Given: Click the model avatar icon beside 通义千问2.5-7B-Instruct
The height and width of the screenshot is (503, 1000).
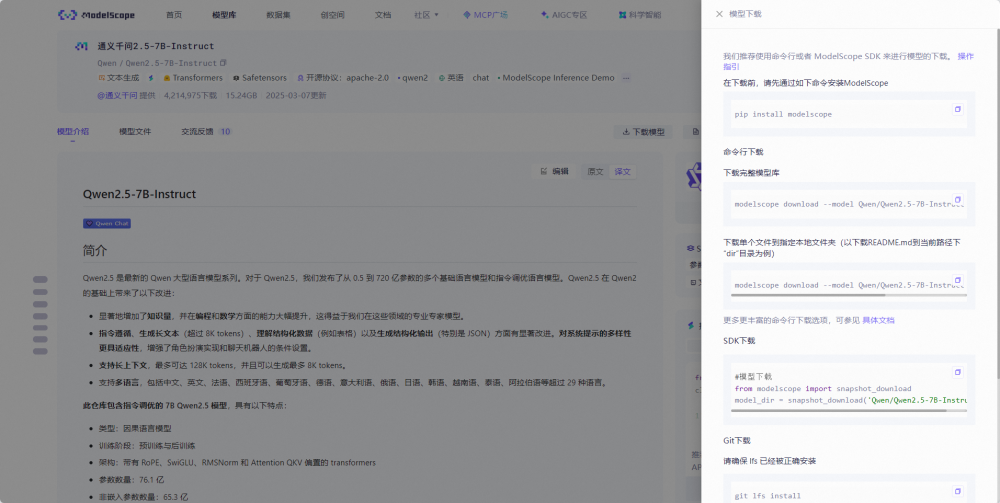Looking at the screenshot, I should (81, 46).
